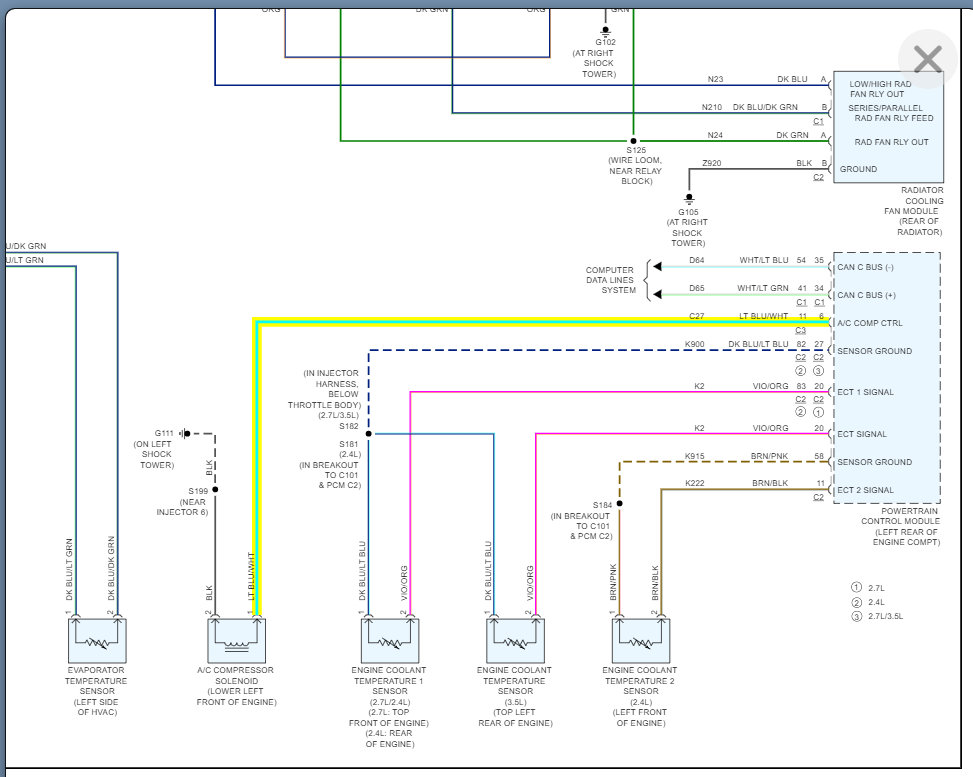
Task: Click the "LOW/HIGH RAD FAN RLY OUT" pin label
Action: coord(879,89)
